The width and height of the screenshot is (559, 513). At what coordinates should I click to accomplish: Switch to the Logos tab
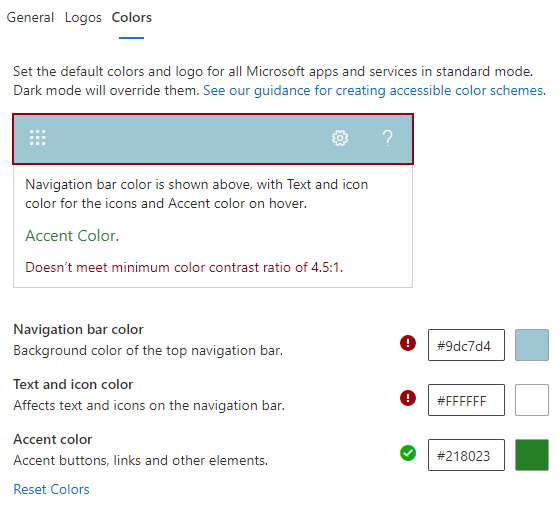(83, 17)
